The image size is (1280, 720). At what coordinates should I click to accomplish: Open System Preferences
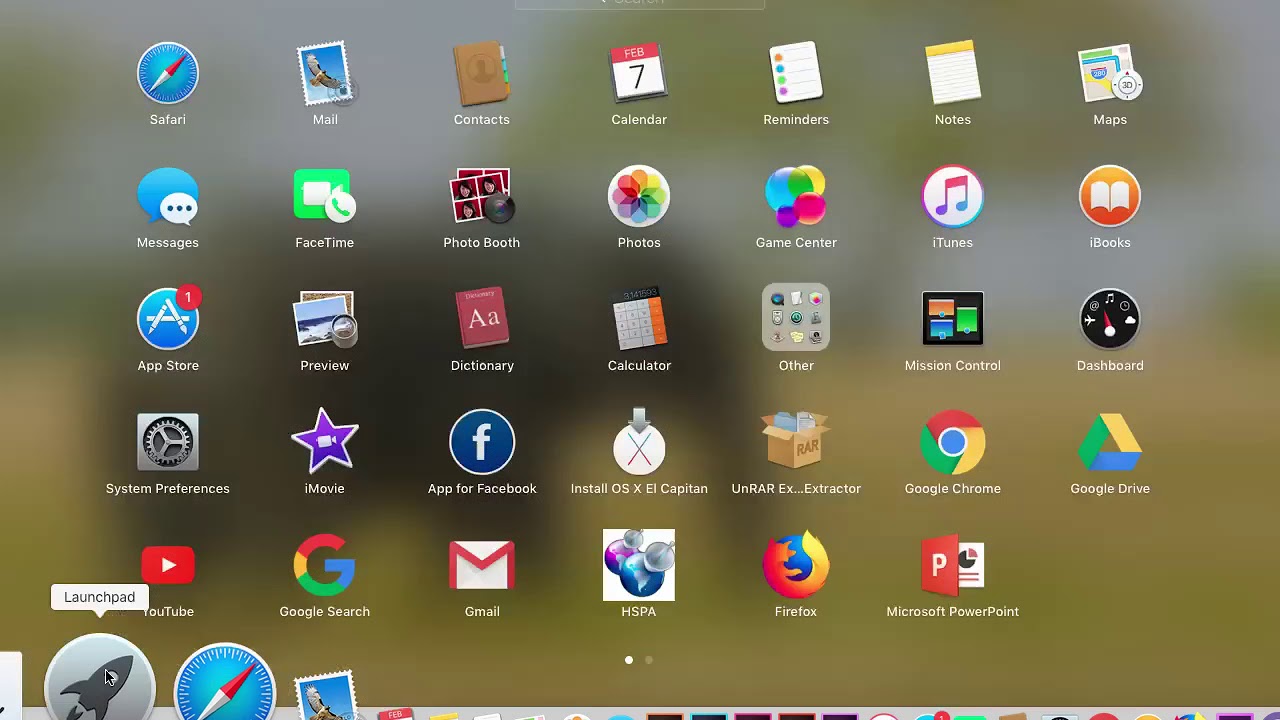tap(168, 443)
